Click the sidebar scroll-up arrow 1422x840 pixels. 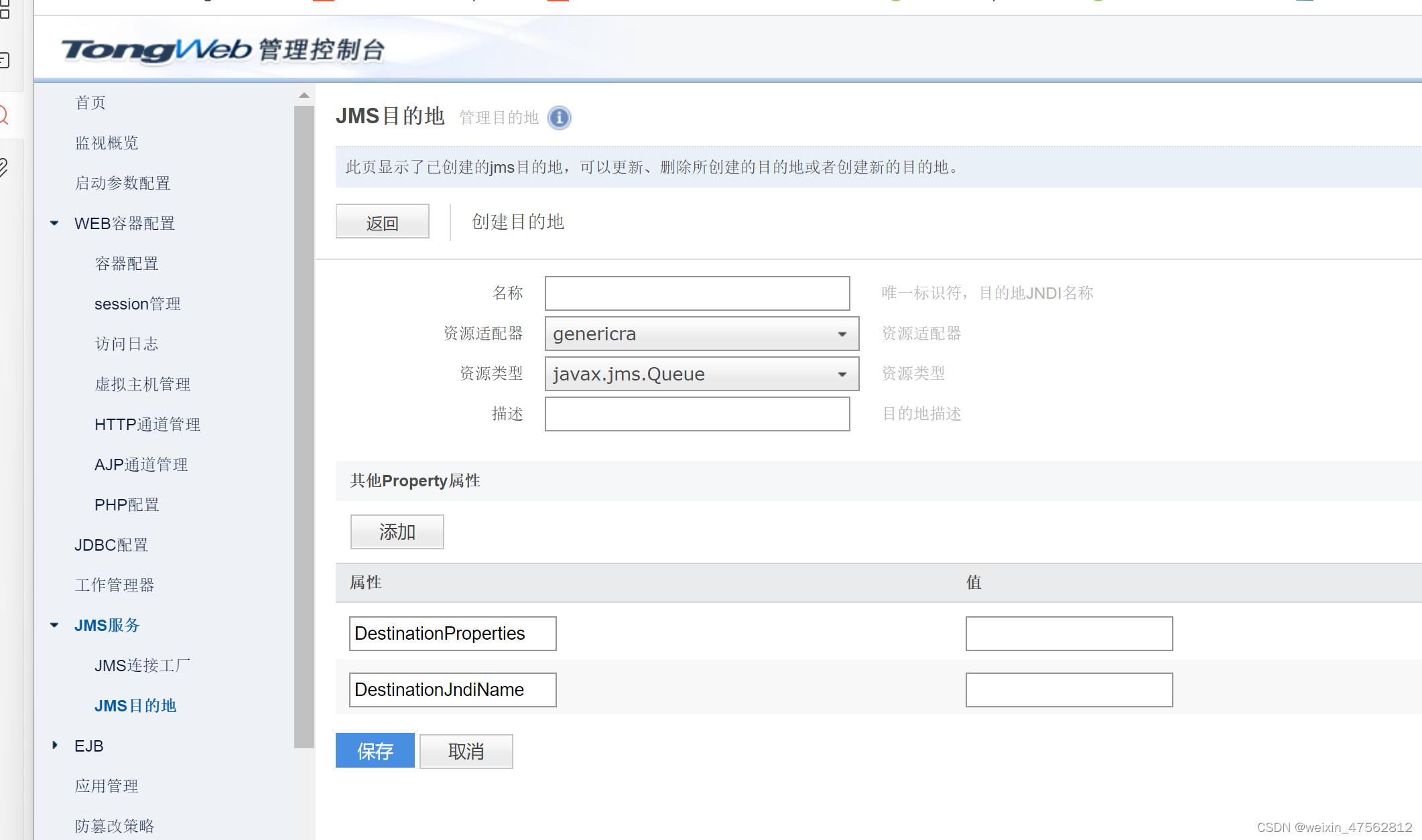(x=304, y=95)
